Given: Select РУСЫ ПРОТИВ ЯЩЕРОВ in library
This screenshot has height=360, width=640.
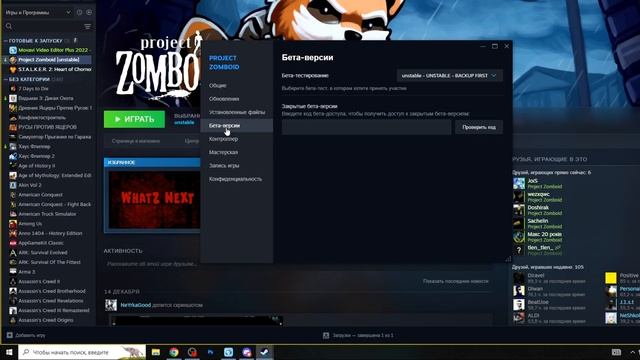Looking at the screenshot, I should coord(47,127).
